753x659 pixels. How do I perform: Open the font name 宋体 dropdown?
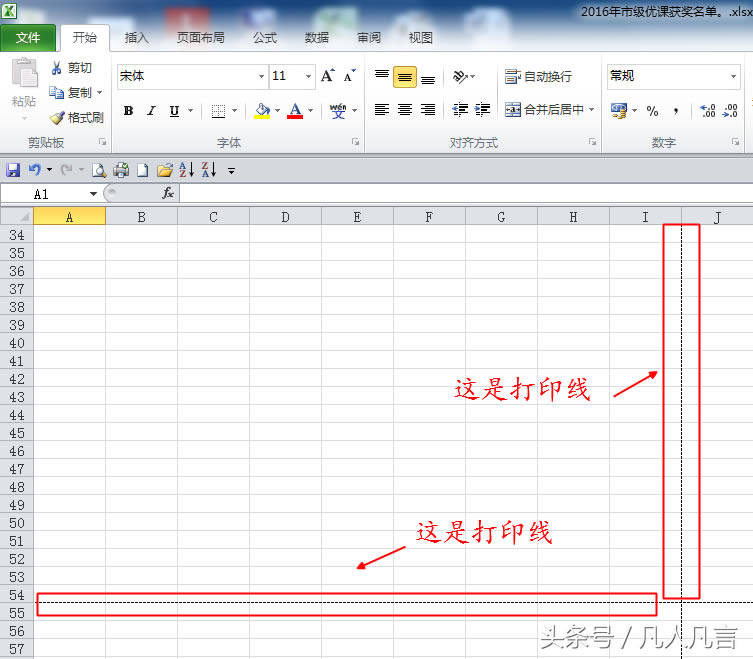[262, 76]
